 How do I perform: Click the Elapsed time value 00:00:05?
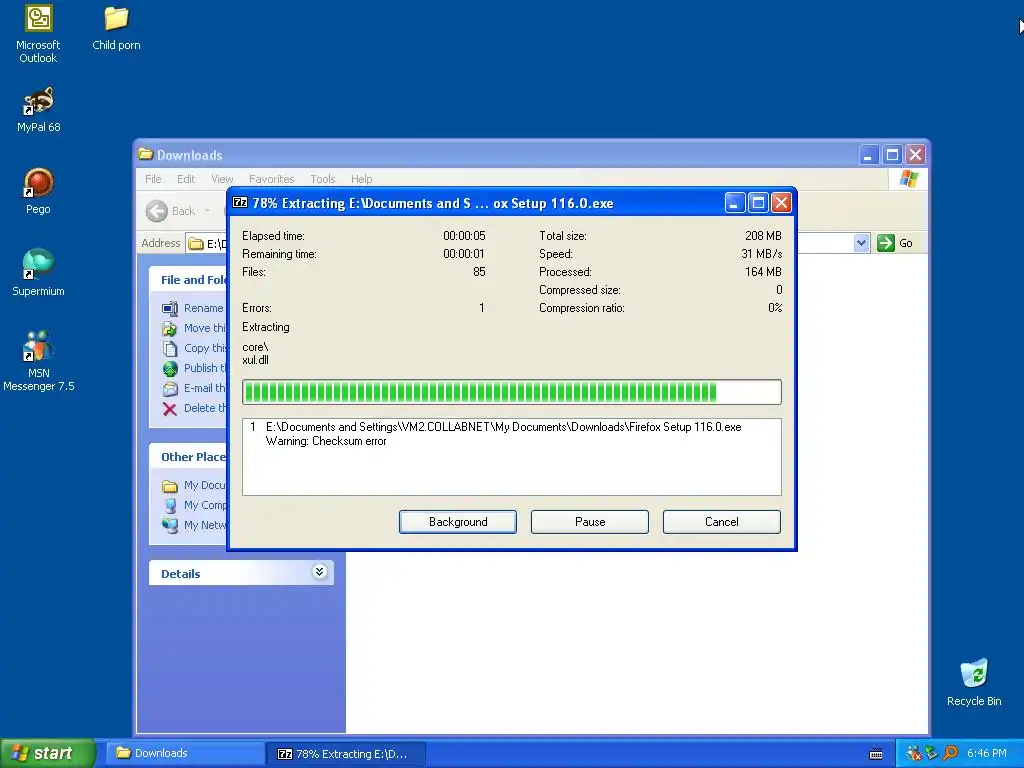[464, 236]
